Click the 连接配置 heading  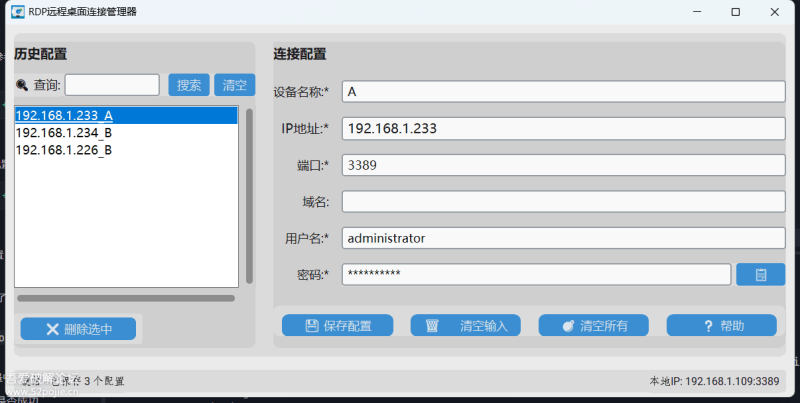point(299,54)
